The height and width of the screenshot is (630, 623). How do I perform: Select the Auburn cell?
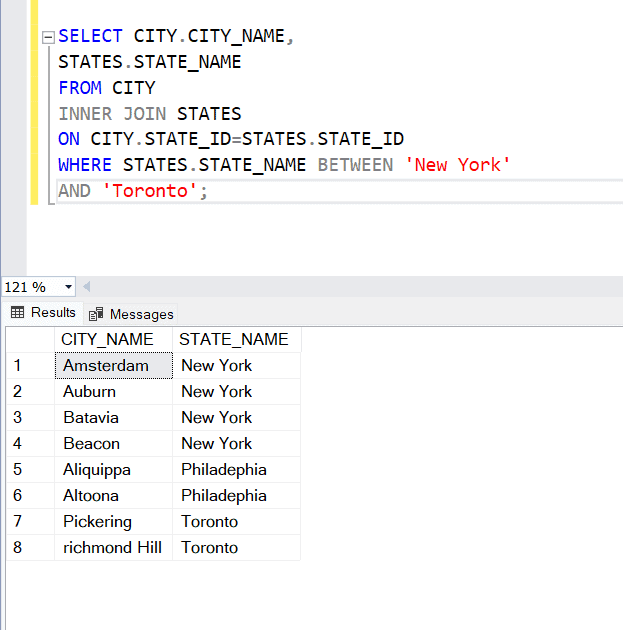(x=114, y=392)
